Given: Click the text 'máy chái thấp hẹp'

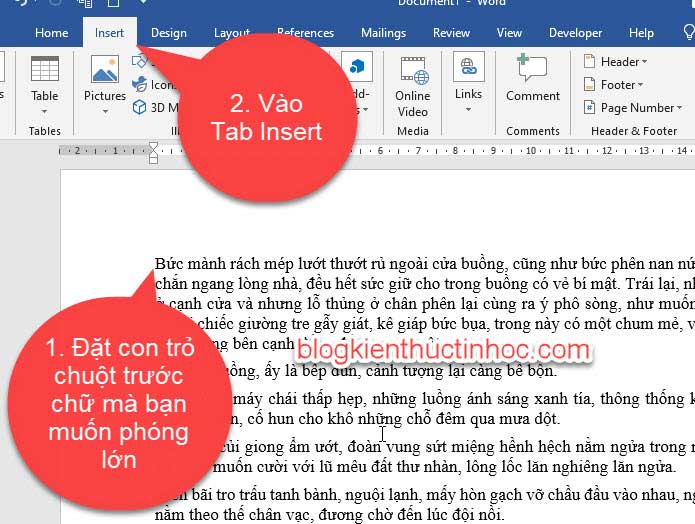Looking at the screenshot, I should tap(299, 399).
